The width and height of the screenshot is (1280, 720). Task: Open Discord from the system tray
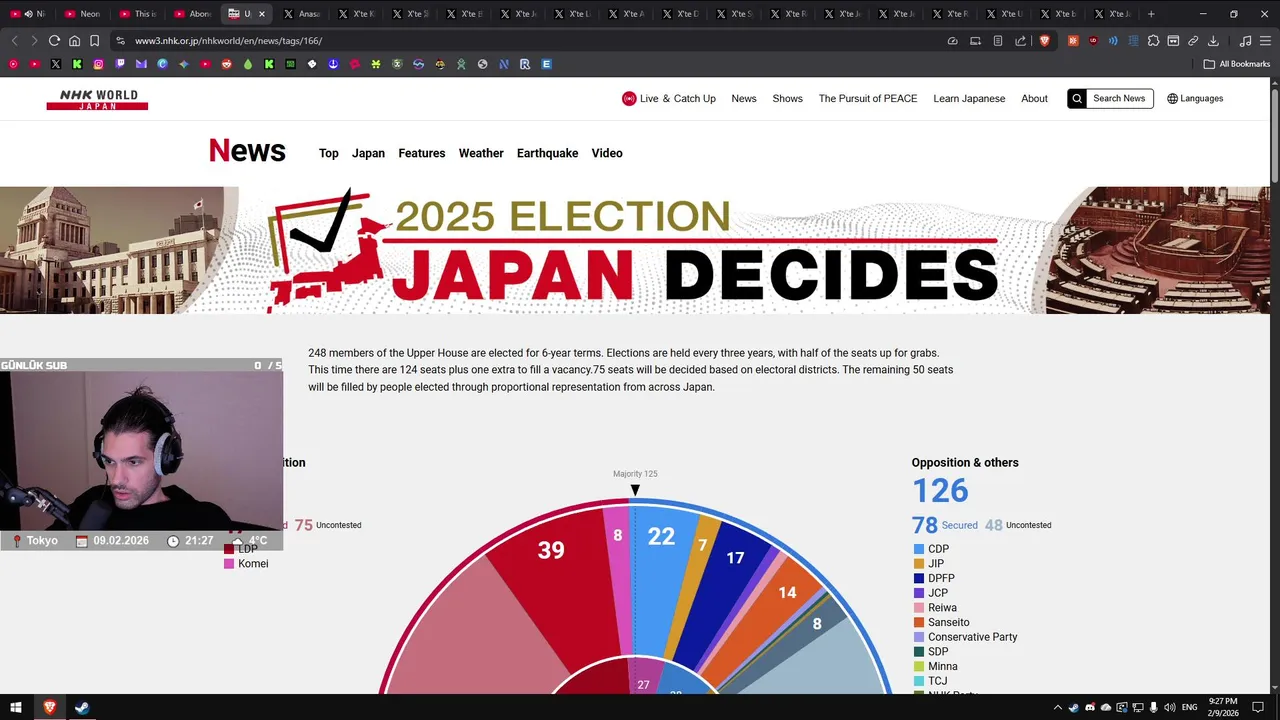point(1090,708)
